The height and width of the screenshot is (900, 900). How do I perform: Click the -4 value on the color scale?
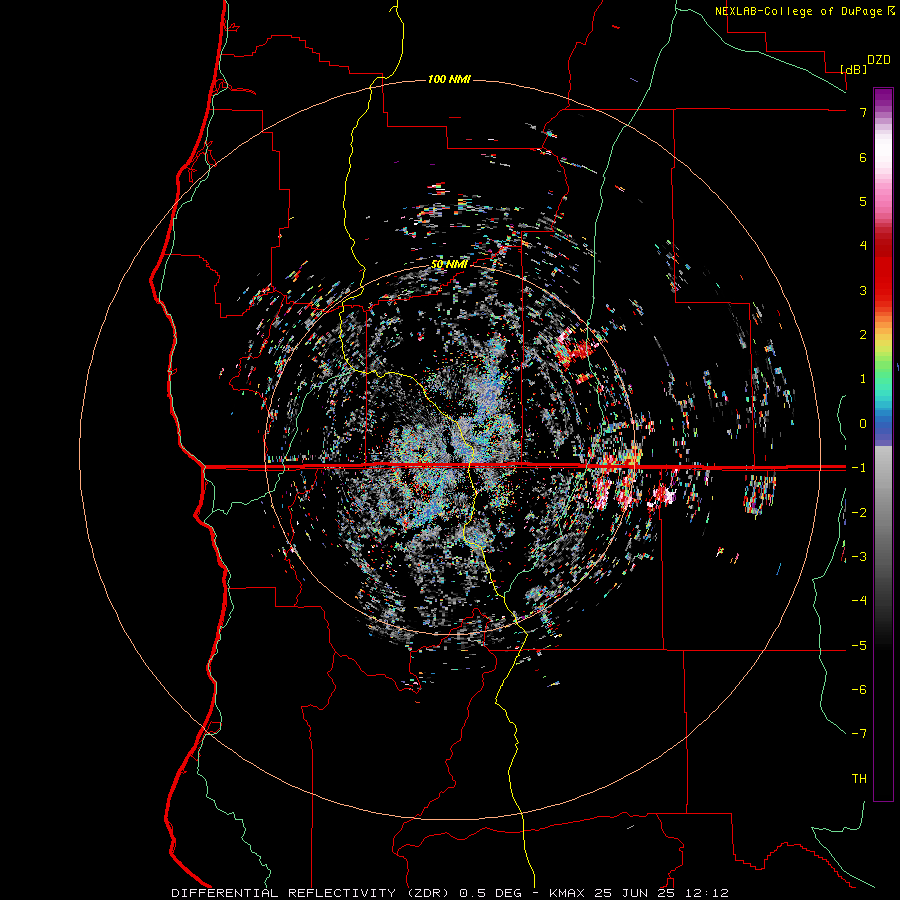pos(859,601)
